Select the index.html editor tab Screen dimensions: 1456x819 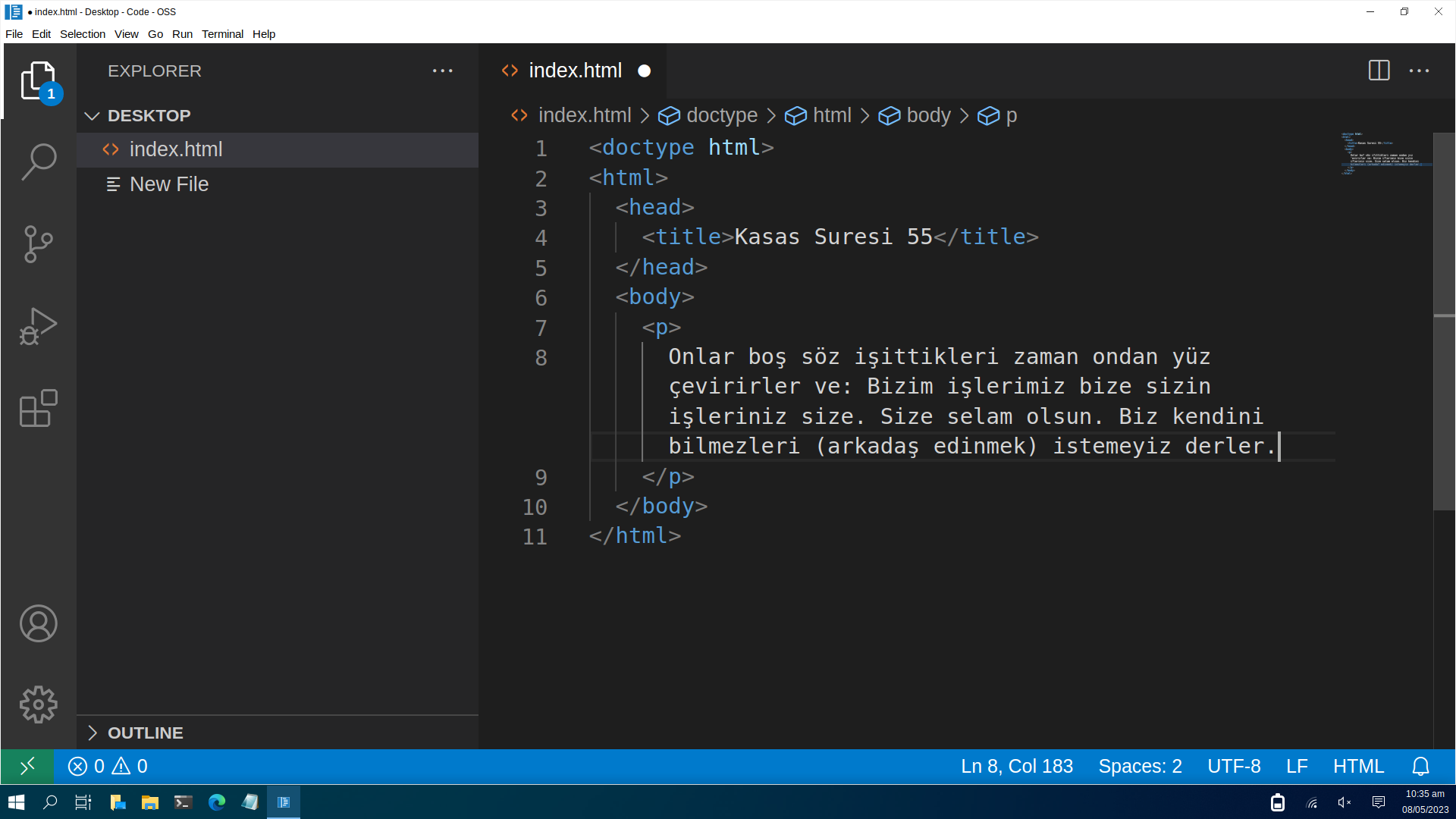[574, 71]
